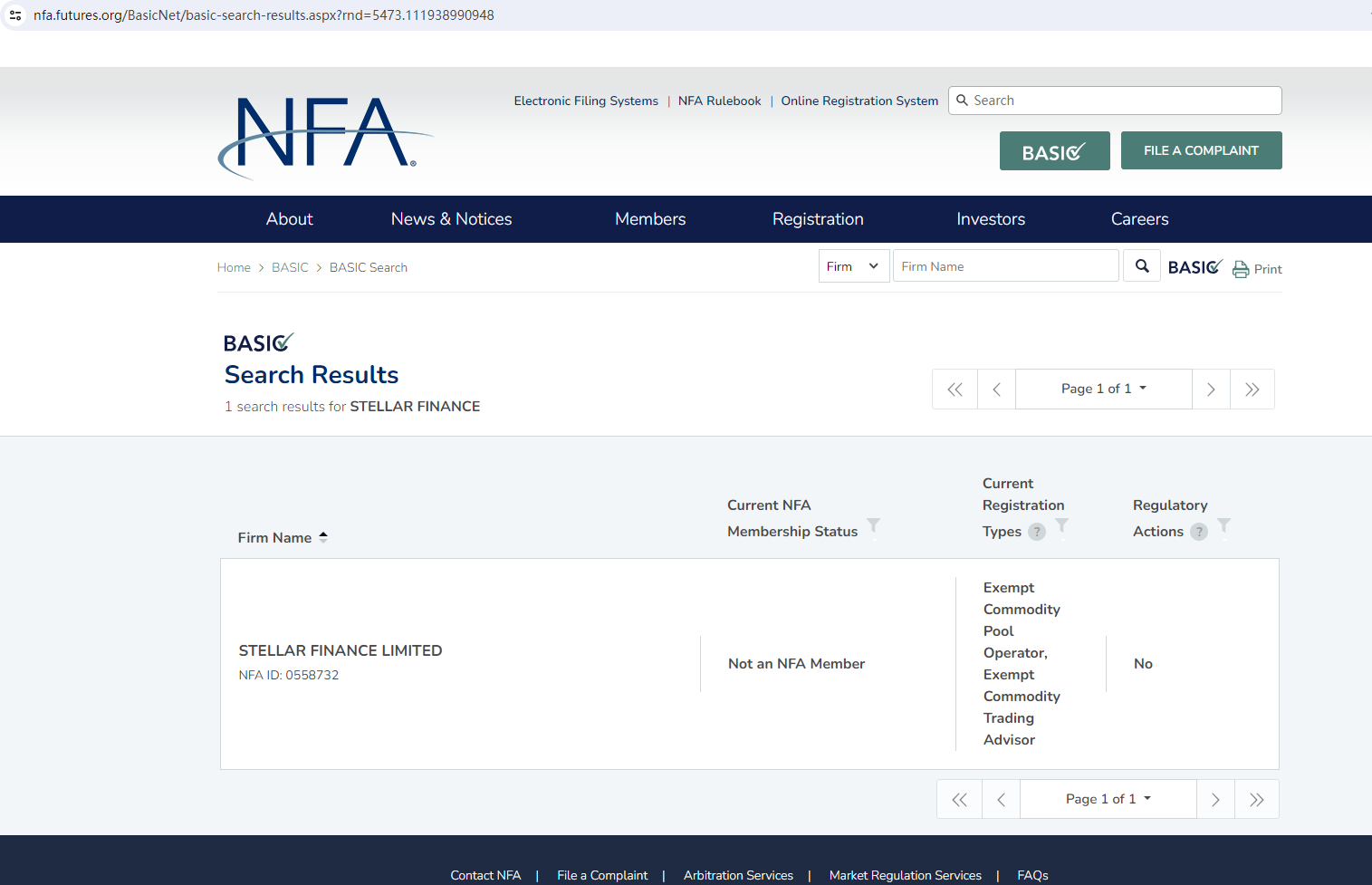
Task: Expand the bottom Page 1 of 1 dropdown
Action: 1108,799
